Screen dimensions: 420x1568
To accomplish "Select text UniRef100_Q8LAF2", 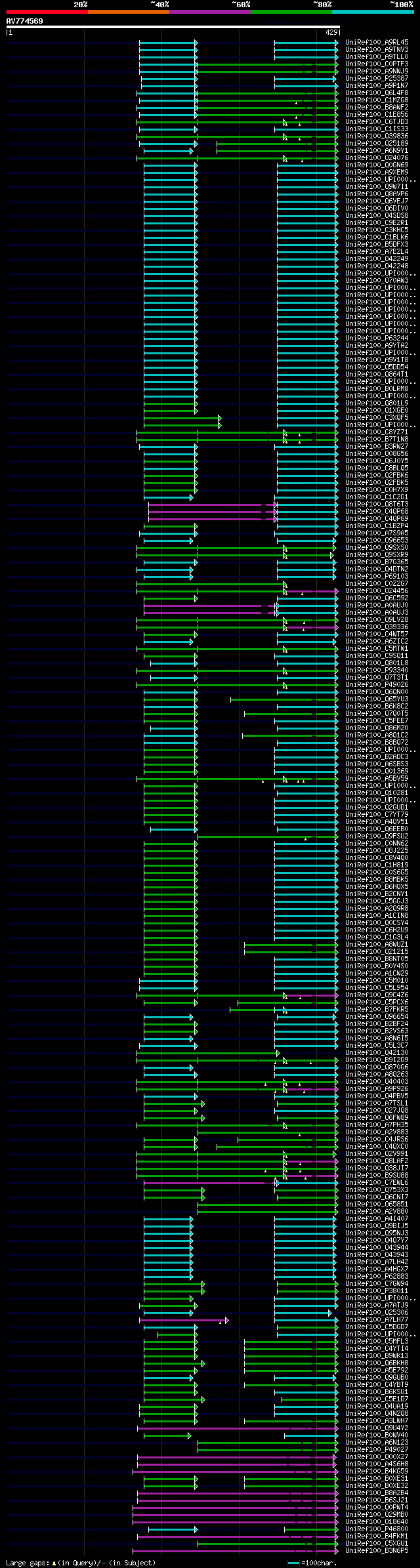I will [377, 1161].
